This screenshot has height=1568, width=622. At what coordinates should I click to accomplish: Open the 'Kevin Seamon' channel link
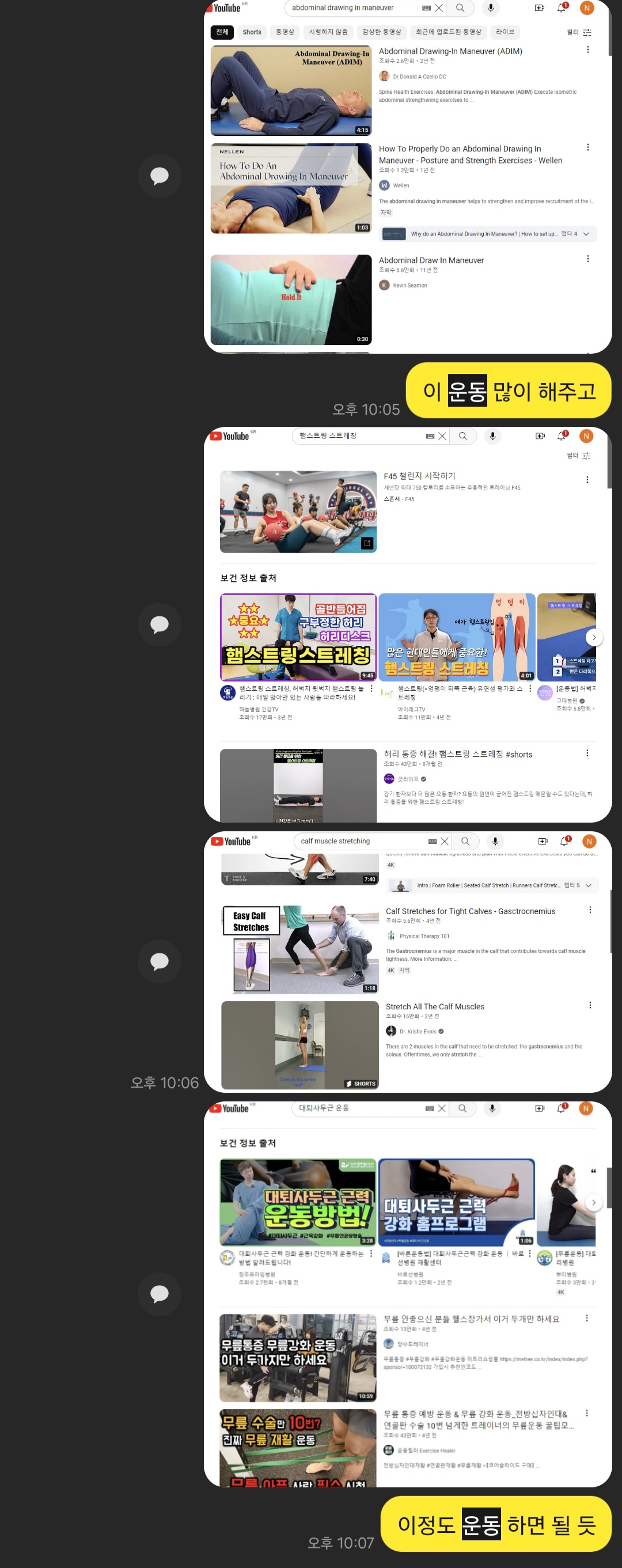(x=410, y=286)
